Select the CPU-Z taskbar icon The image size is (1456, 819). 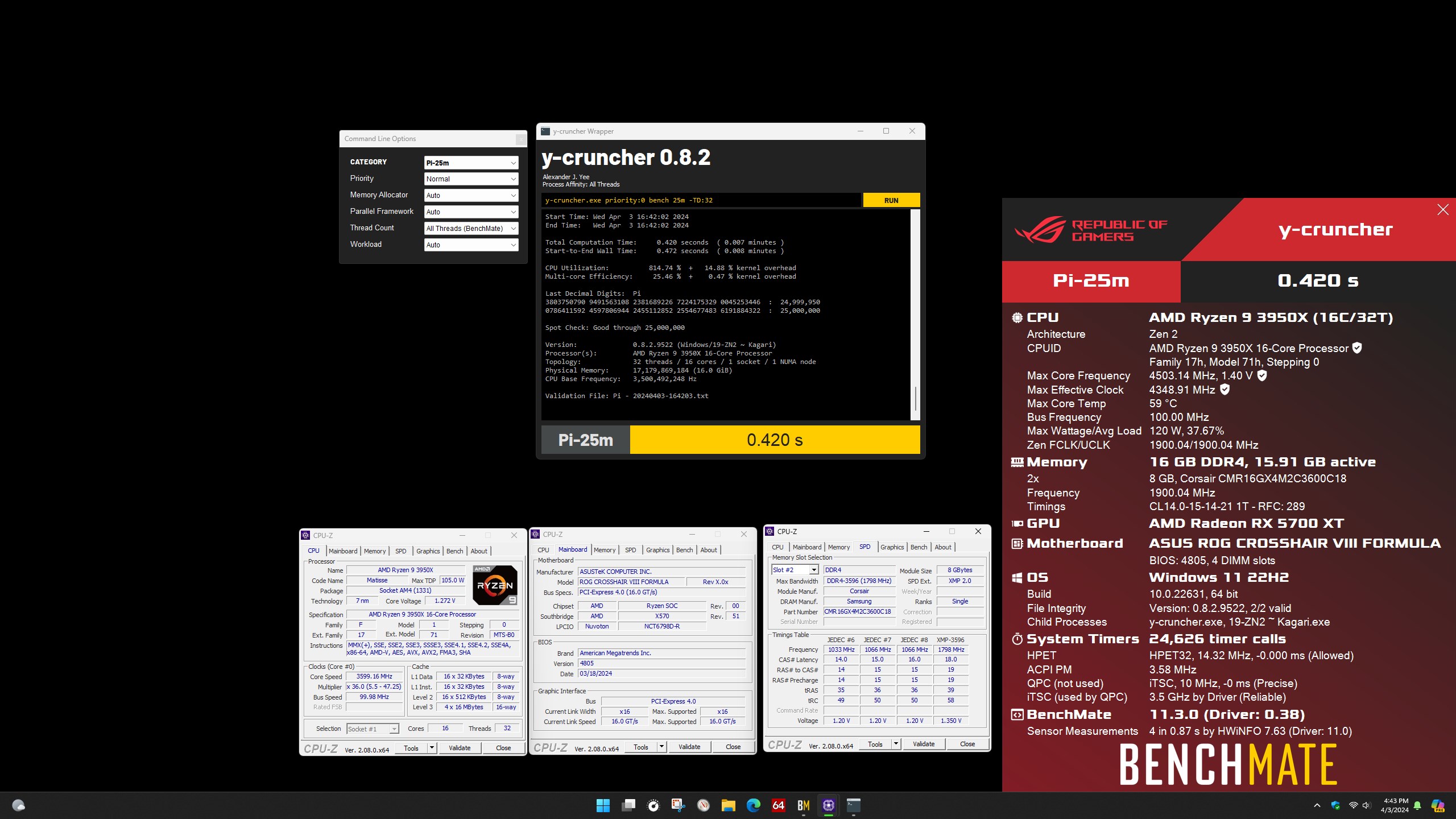(x=828, y=805)
